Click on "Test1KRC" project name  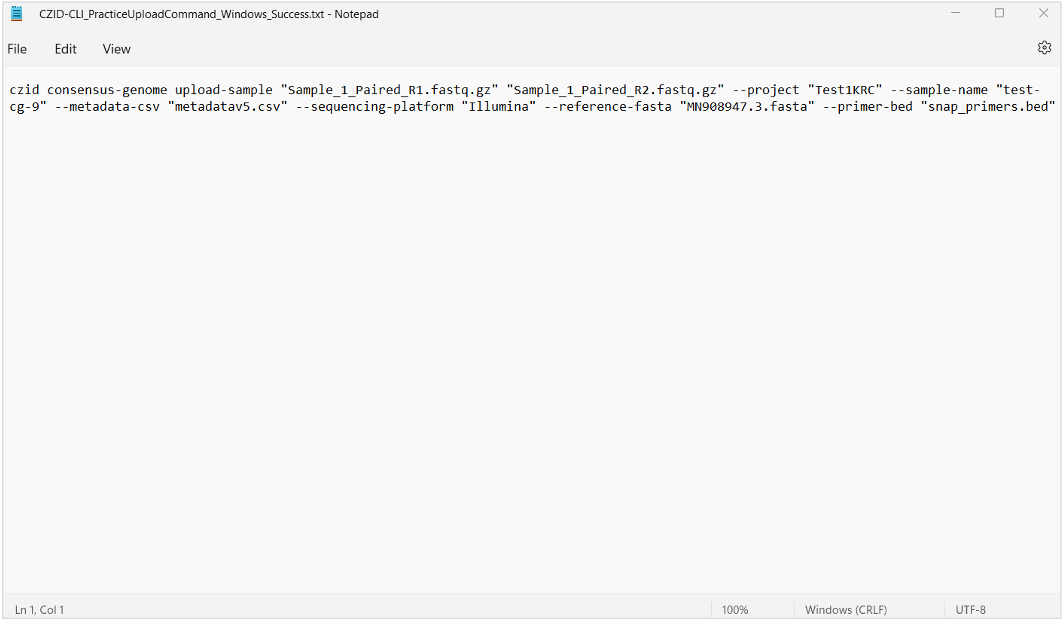point(845,90)
